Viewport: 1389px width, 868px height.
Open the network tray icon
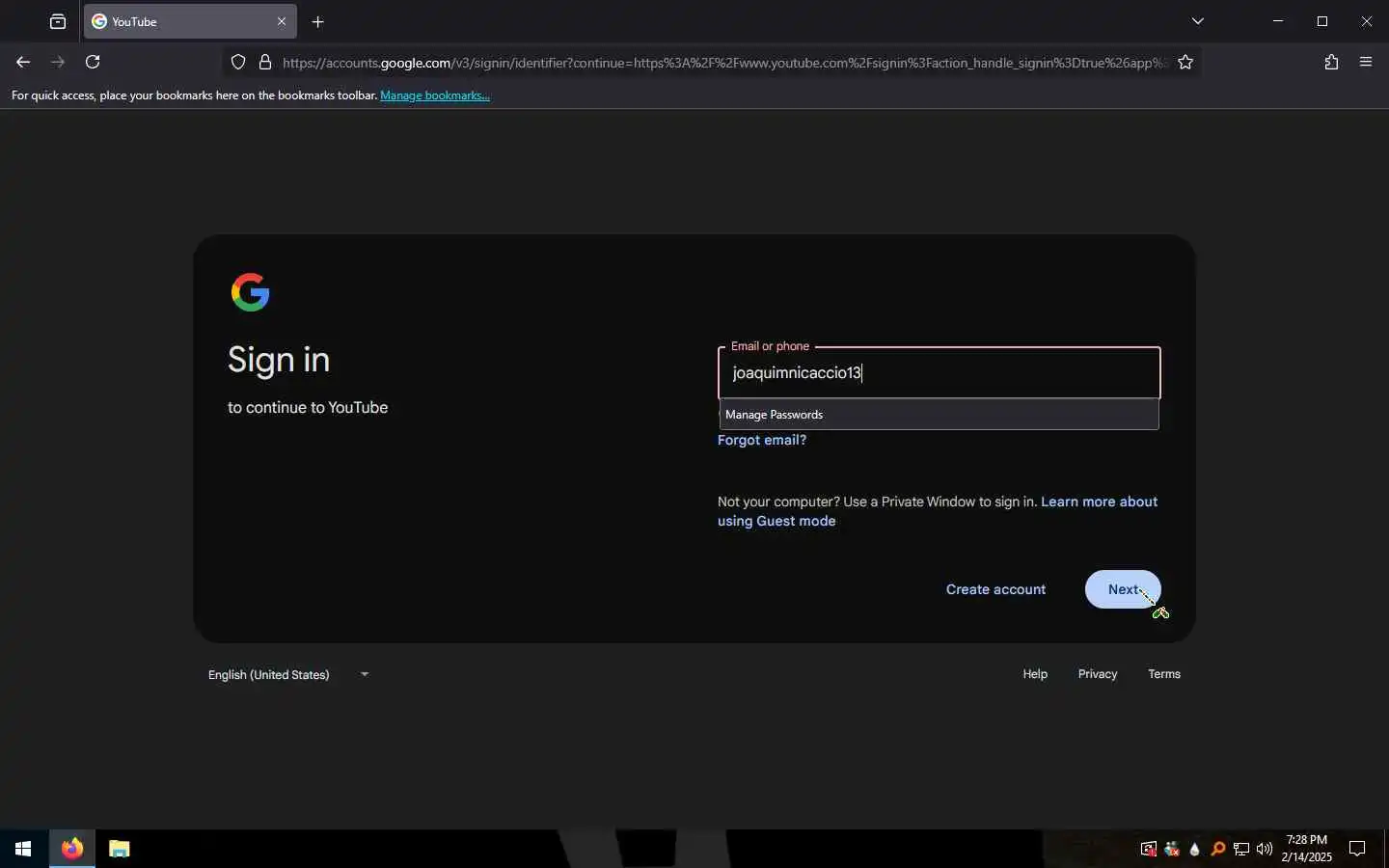pos(1241,849)
